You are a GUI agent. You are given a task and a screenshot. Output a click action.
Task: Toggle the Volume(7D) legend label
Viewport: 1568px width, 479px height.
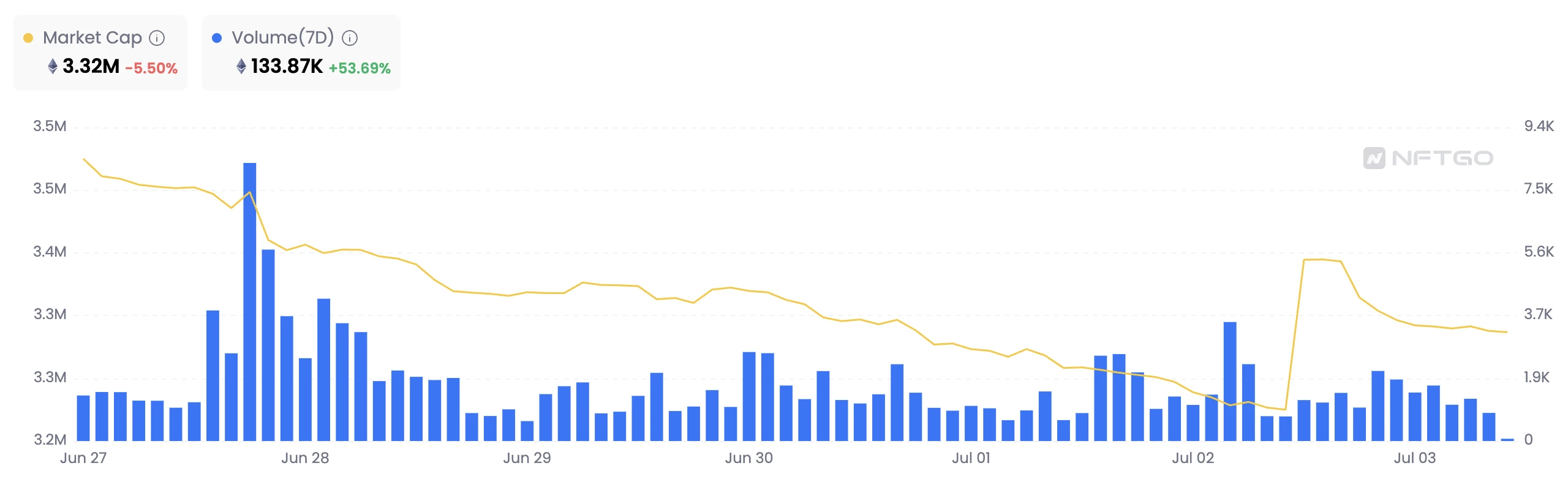(282, 38)
